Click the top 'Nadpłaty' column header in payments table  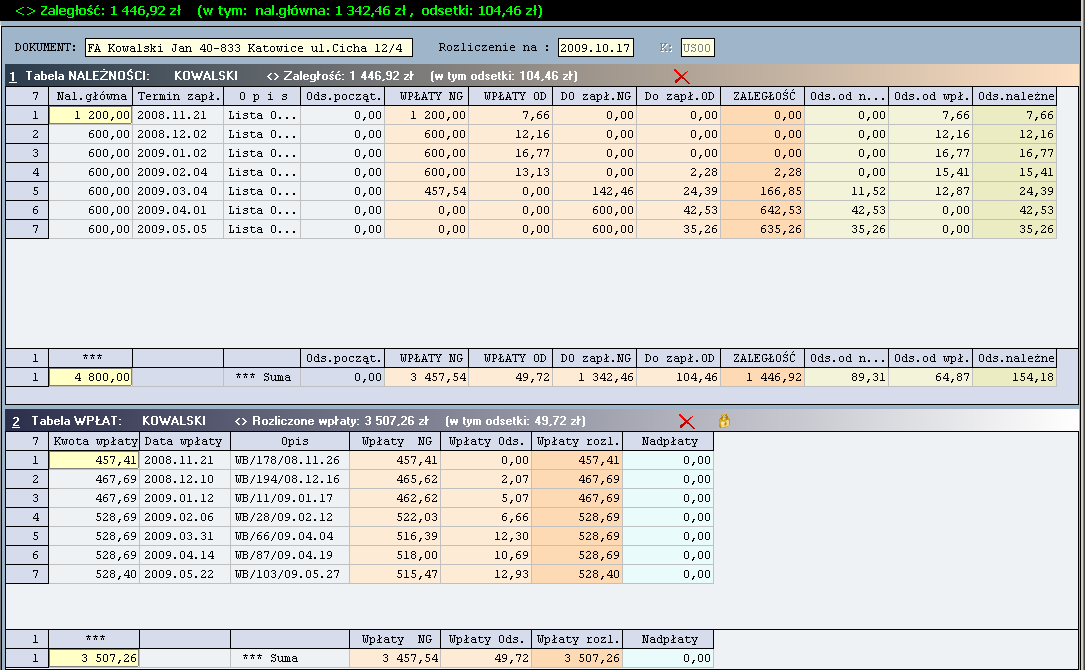[668, 441]
